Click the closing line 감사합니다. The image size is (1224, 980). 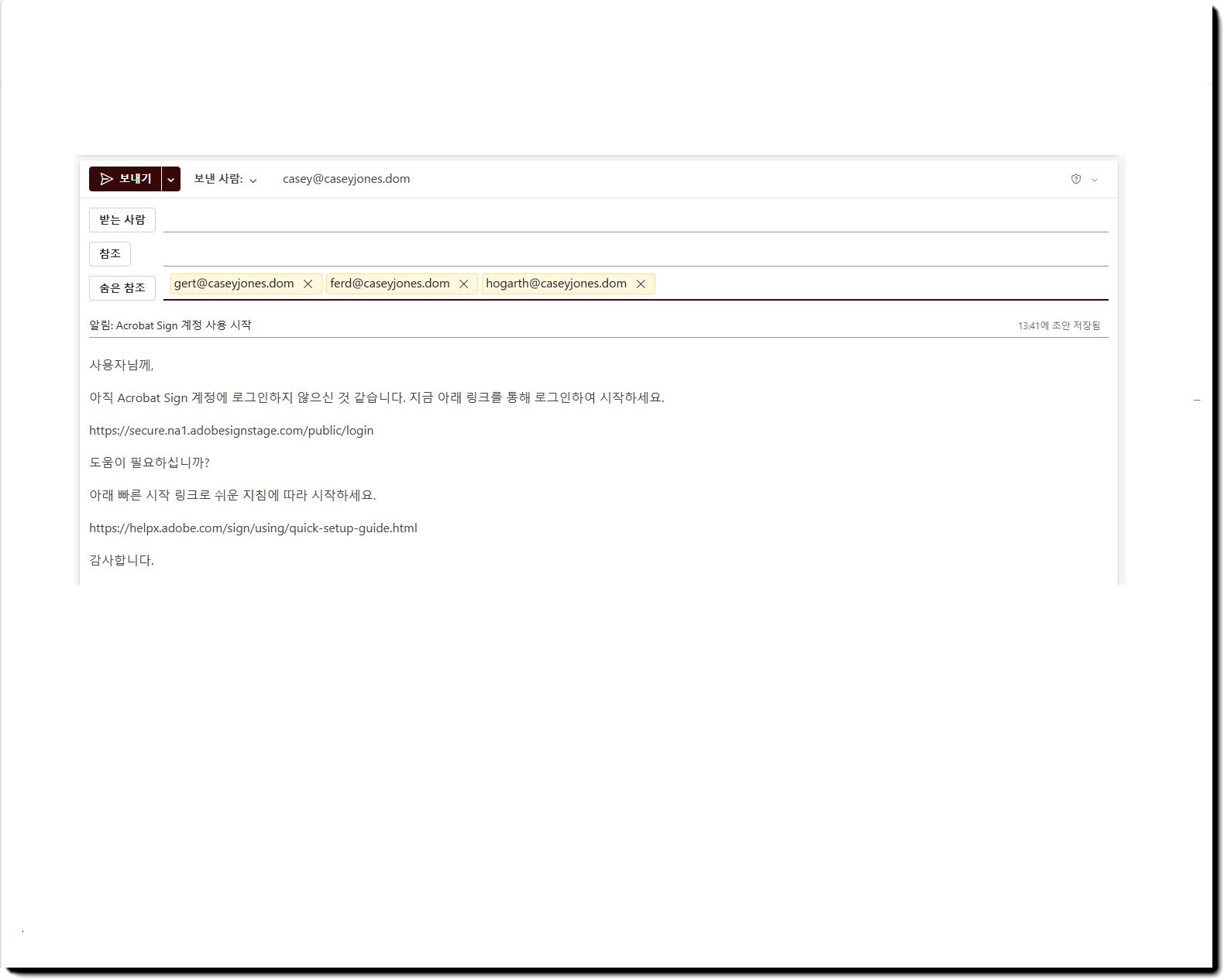[x=122, y=560]
